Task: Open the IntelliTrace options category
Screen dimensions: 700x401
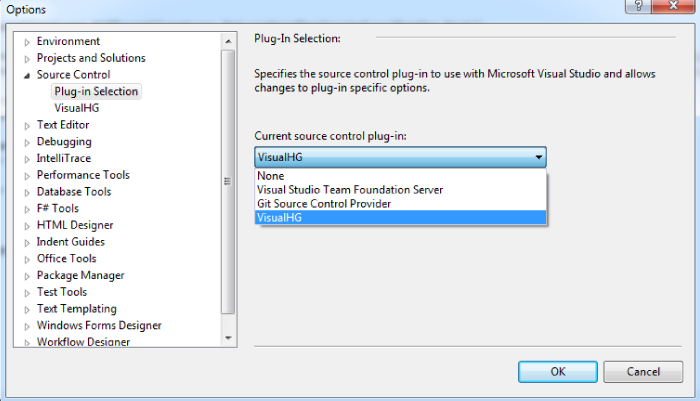Action: (63, 158)
